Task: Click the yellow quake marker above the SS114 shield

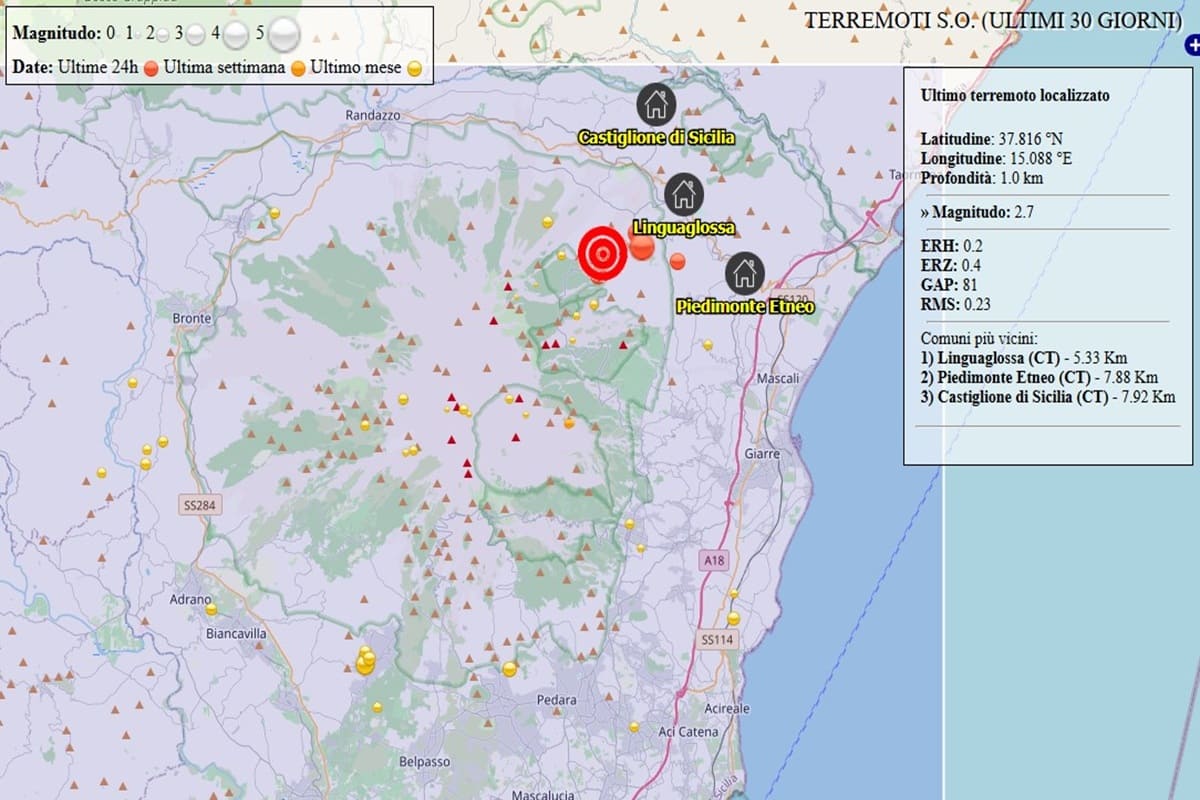Action: (x=733, y=618)
